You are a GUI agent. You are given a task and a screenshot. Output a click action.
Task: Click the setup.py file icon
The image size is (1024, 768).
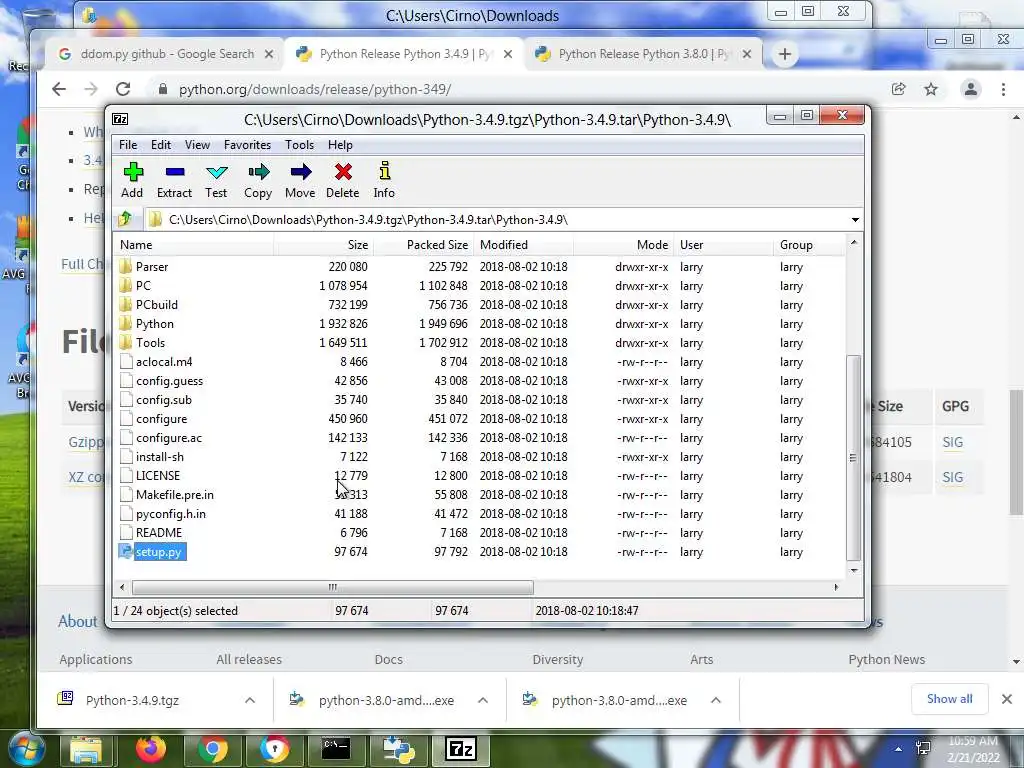[125, 551]
